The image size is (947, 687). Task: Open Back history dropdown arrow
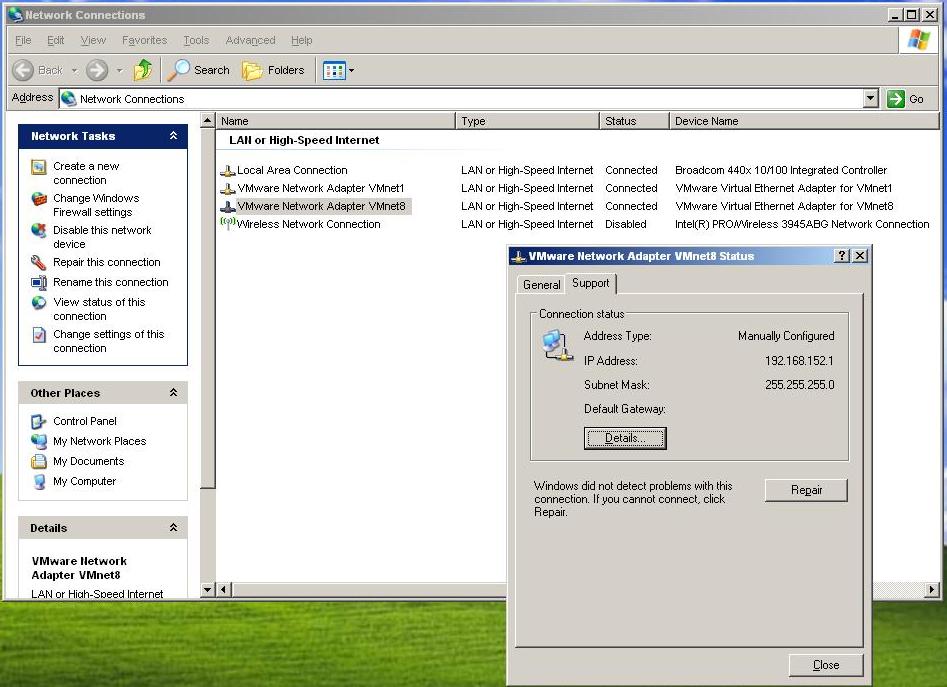point(74,71)
